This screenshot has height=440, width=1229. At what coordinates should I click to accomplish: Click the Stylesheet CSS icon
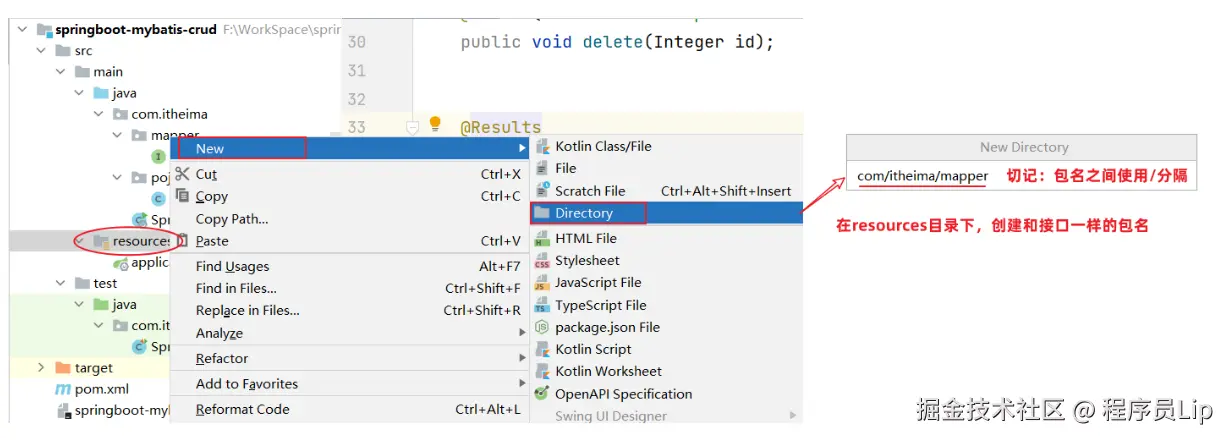542,261
